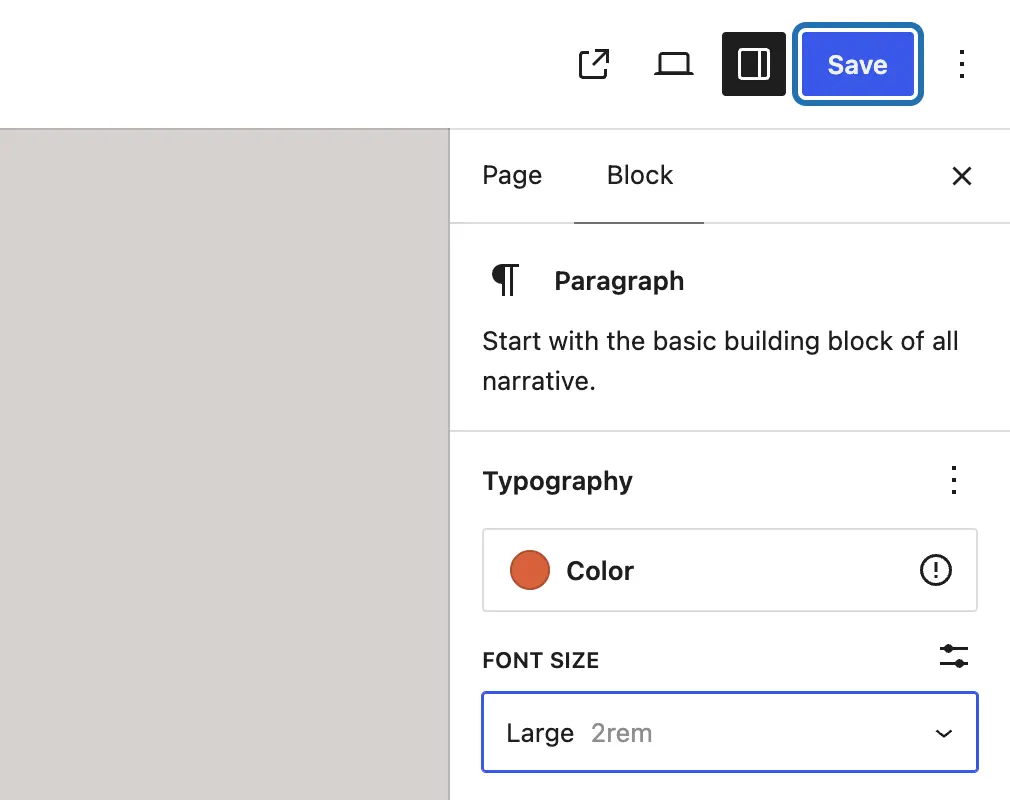Click the font size chevron arrow
Screen dimensions: 1010x800
tap(944, 733)
